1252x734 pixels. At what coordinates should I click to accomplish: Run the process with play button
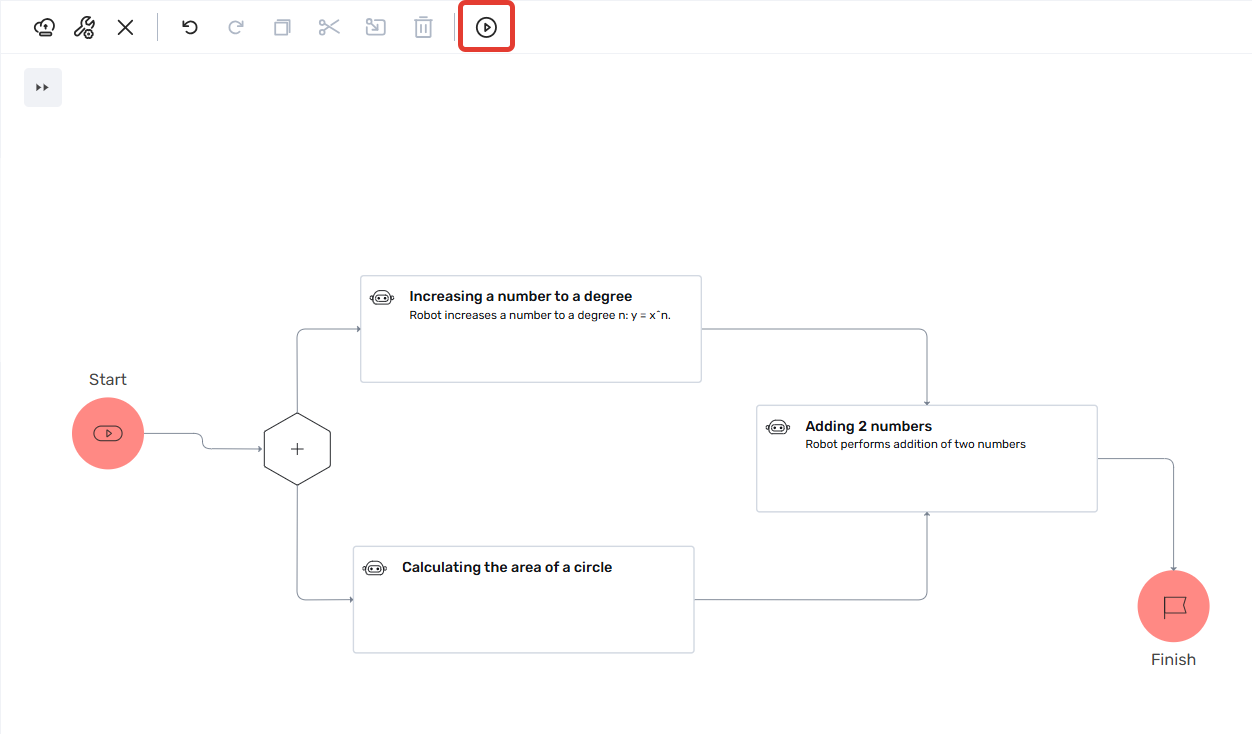pos(486,28)
